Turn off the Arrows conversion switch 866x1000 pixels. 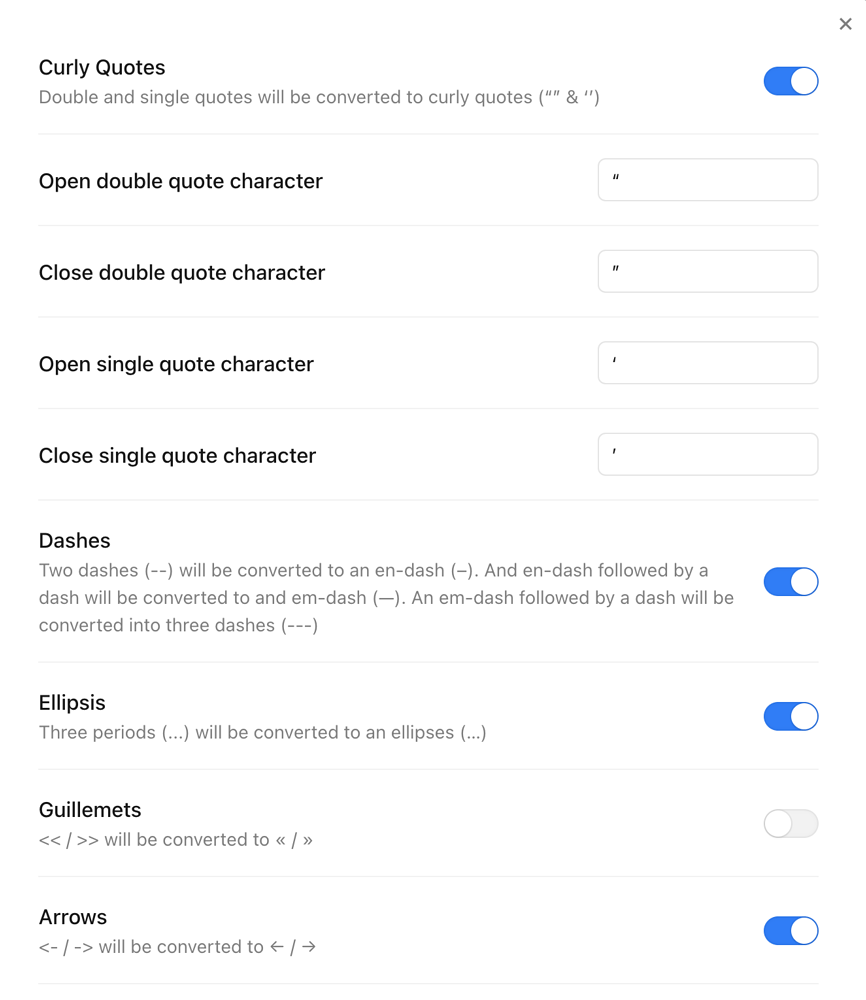tap(791, 930)
